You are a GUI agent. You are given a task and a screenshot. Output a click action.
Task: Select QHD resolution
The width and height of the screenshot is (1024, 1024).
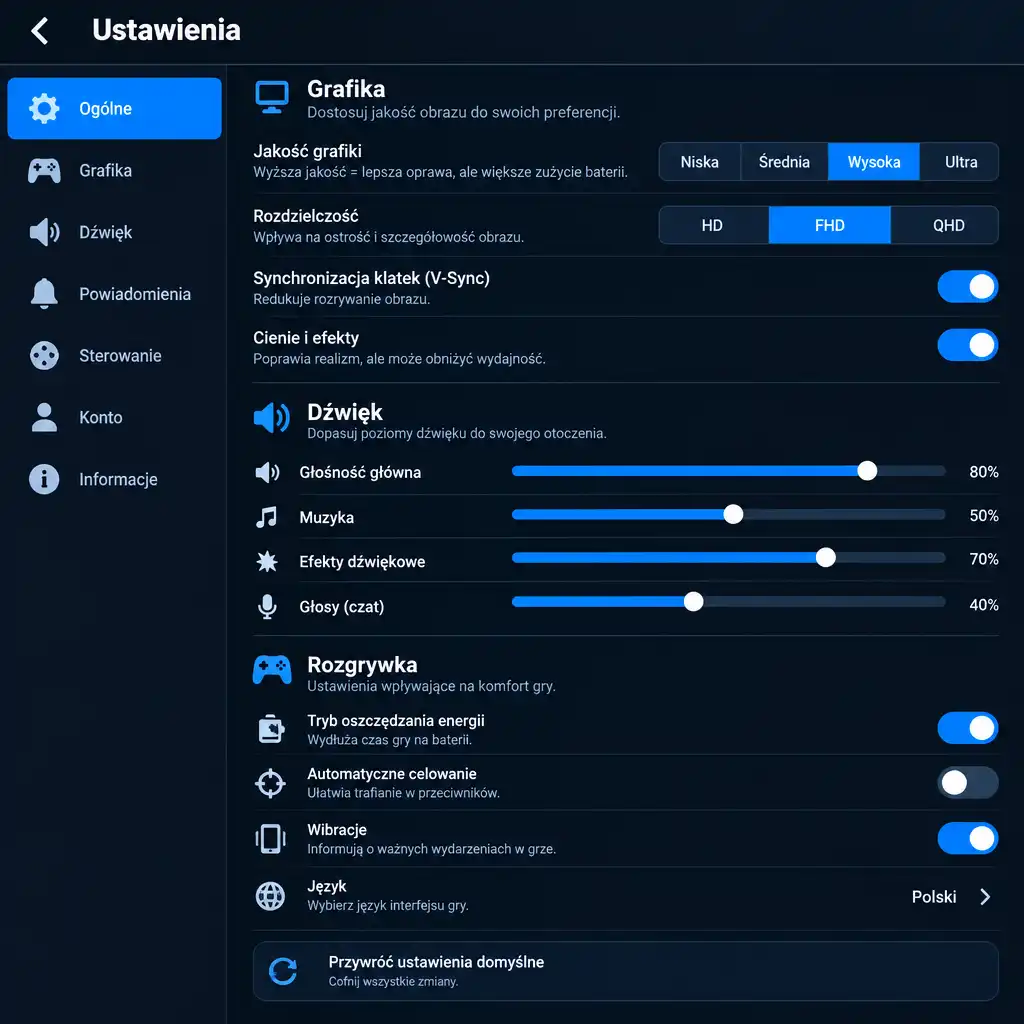click(x=945, y=225)
